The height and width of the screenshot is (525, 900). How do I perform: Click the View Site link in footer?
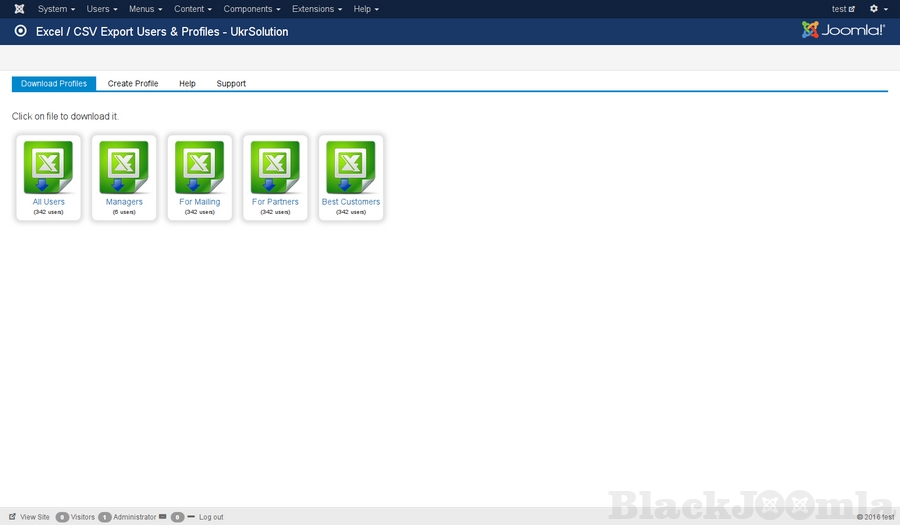[x=34, y=517]
